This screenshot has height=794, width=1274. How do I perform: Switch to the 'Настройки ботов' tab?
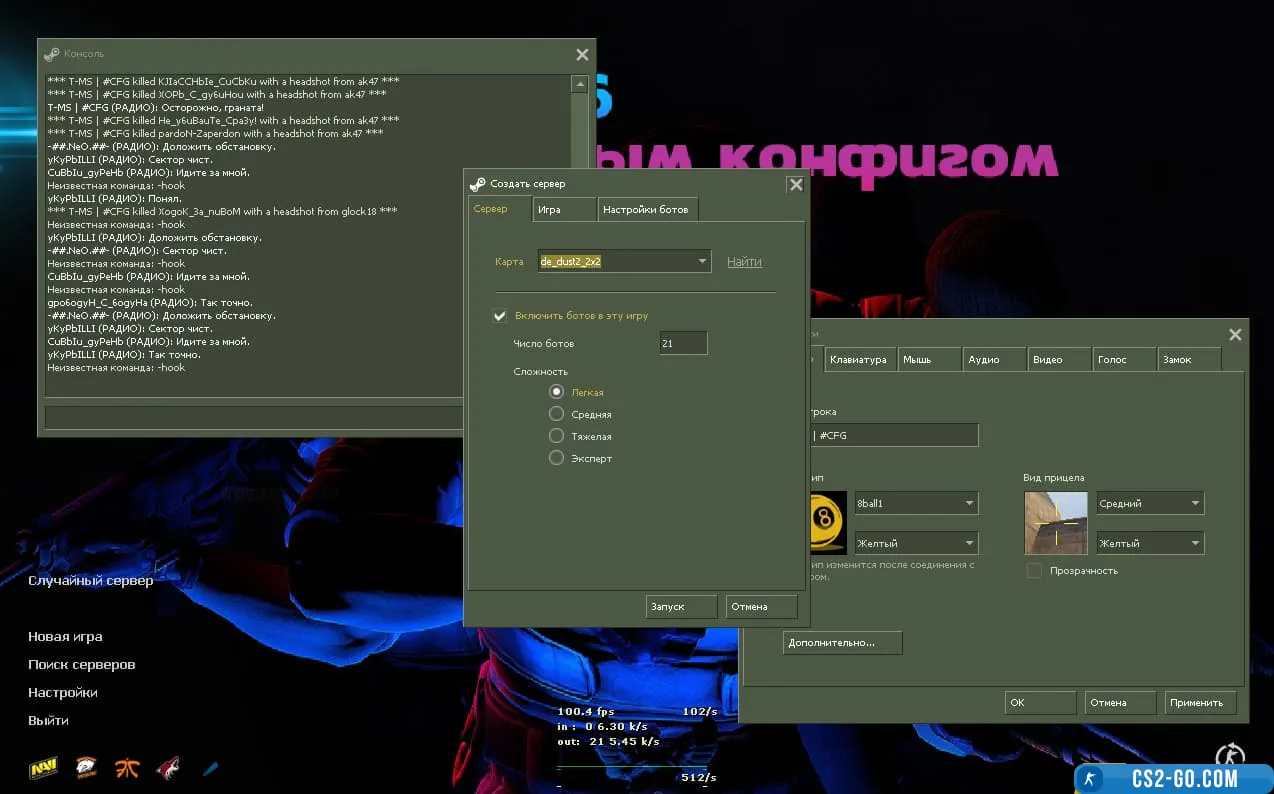pyautogui.click(x=645, y=210)
